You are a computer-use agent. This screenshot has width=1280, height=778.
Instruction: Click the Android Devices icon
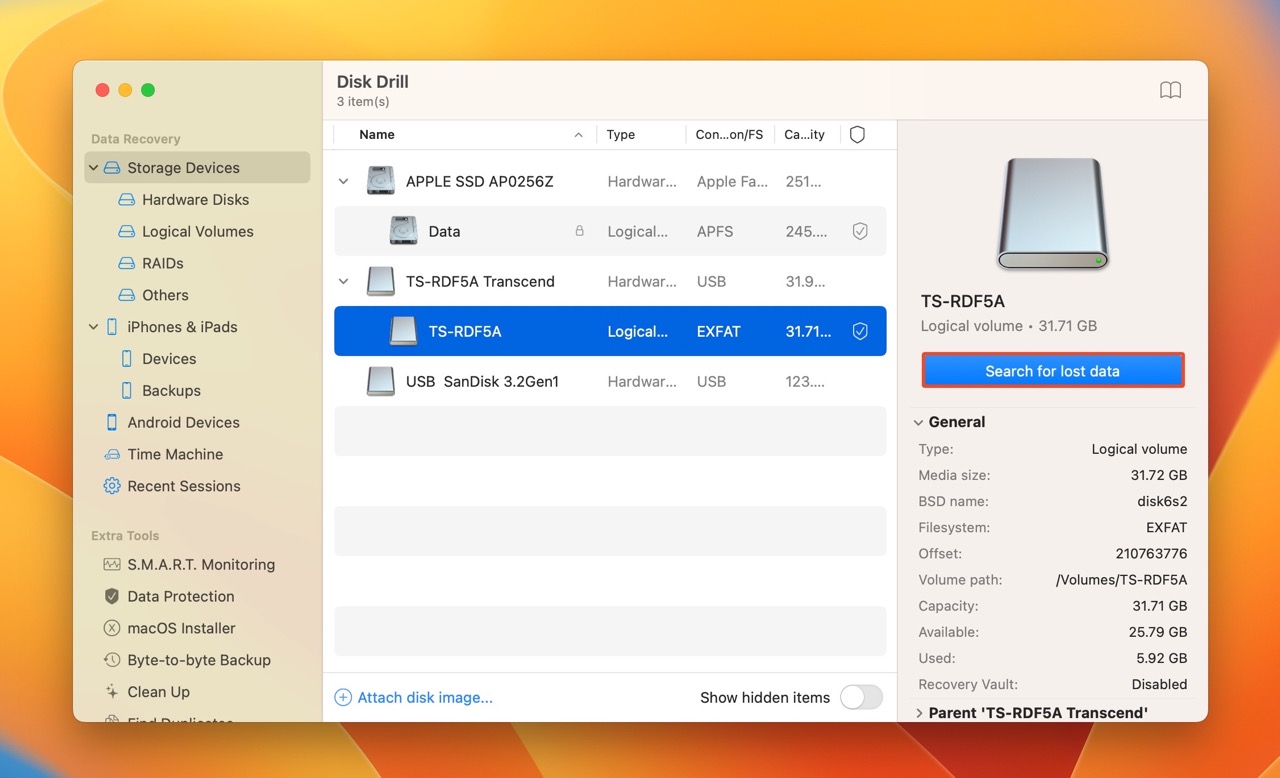(x=111, y=423)
